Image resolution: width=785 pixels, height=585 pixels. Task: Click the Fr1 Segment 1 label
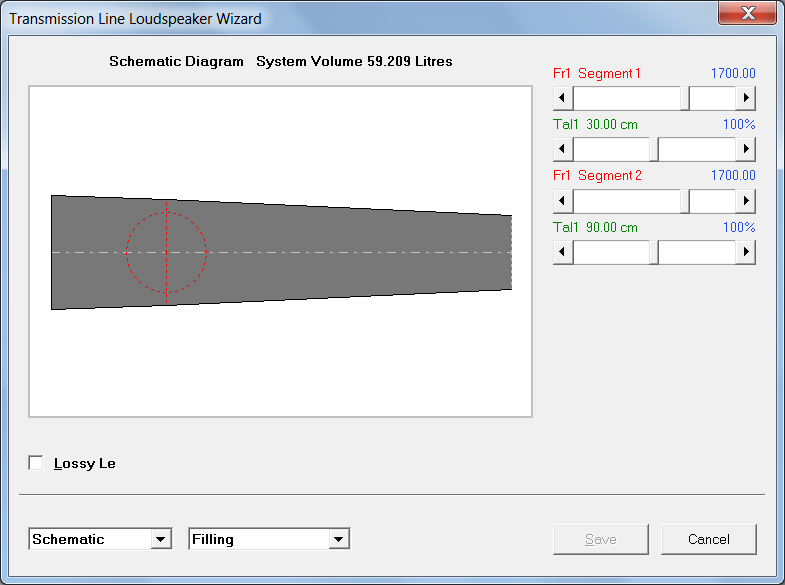[597, 74]
